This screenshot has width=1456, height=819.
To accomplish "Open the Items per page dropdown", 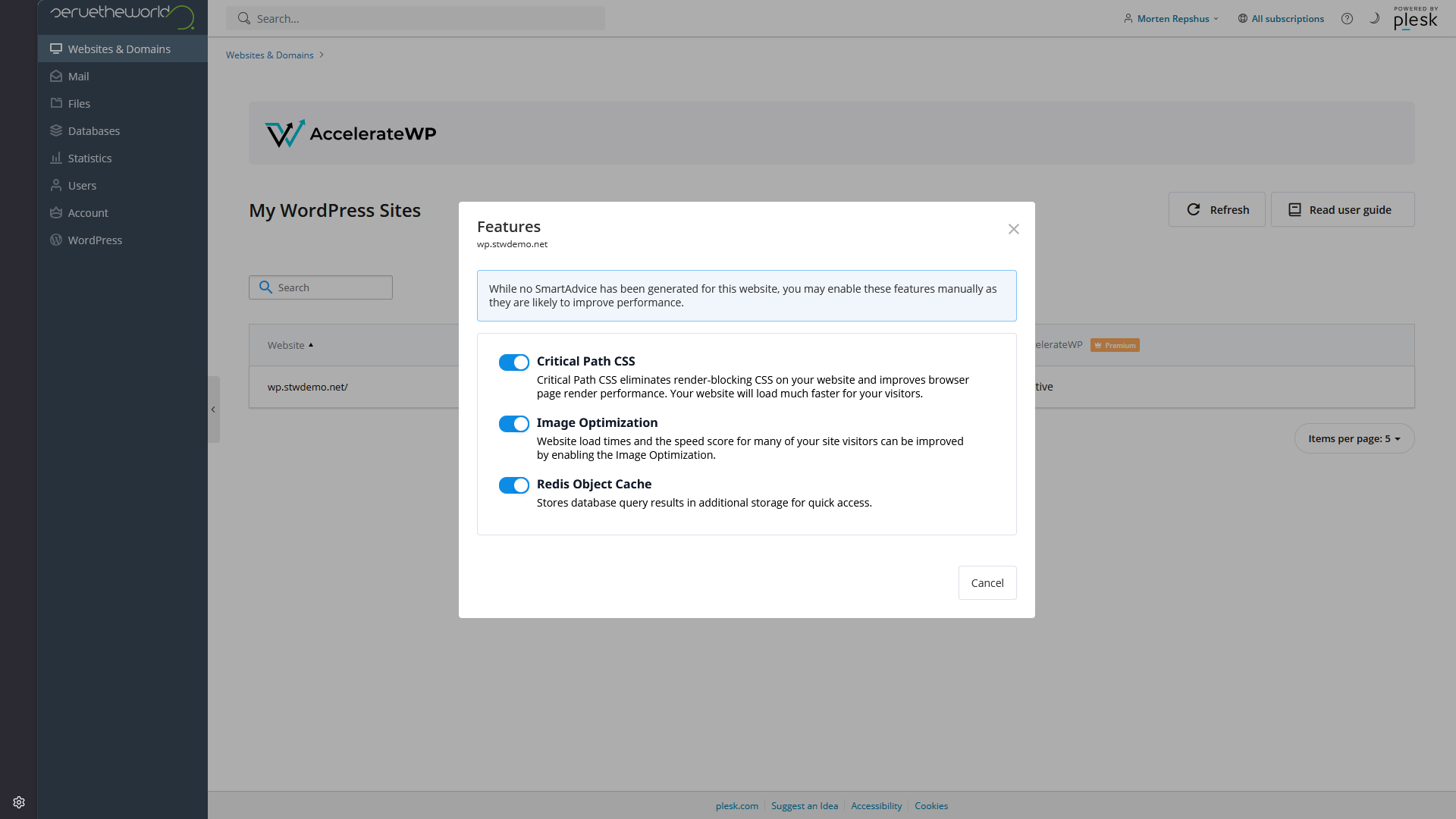I will tap(1354, 438).
